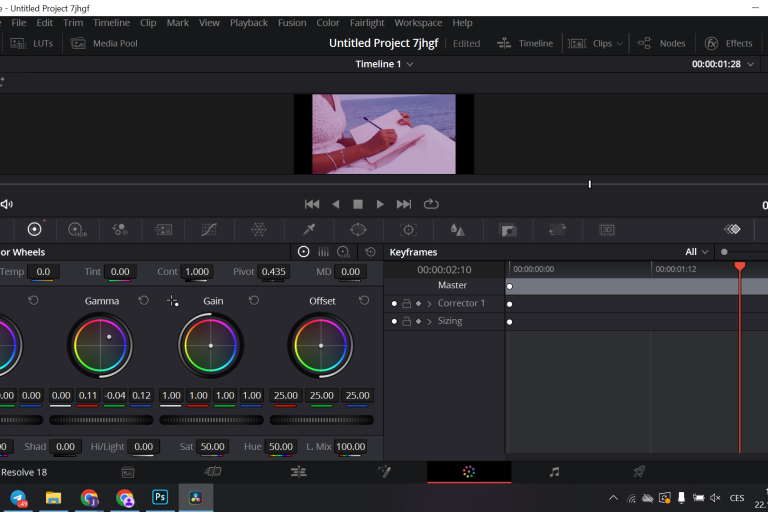The width and height of the screenshot is (768, 512).
Task: Open the Deliver page rocket icon
Action: pyautogui.click(x=640, y=472)
